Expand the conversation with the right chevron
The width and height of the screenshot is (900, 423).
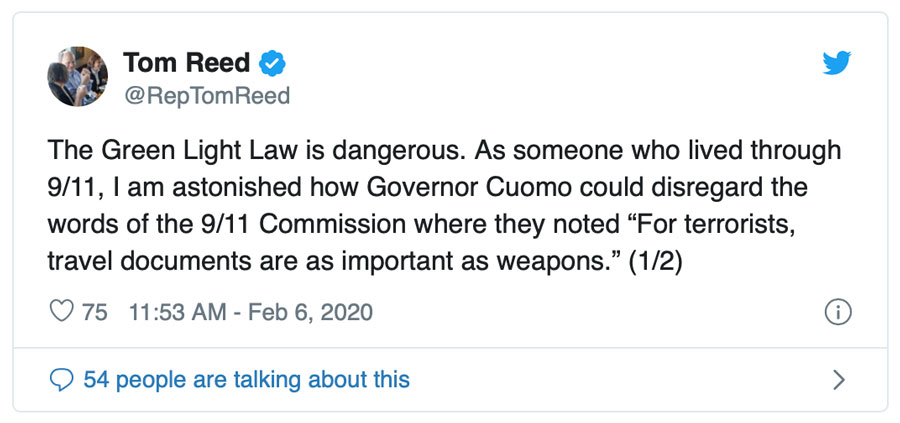click(839, 380)
